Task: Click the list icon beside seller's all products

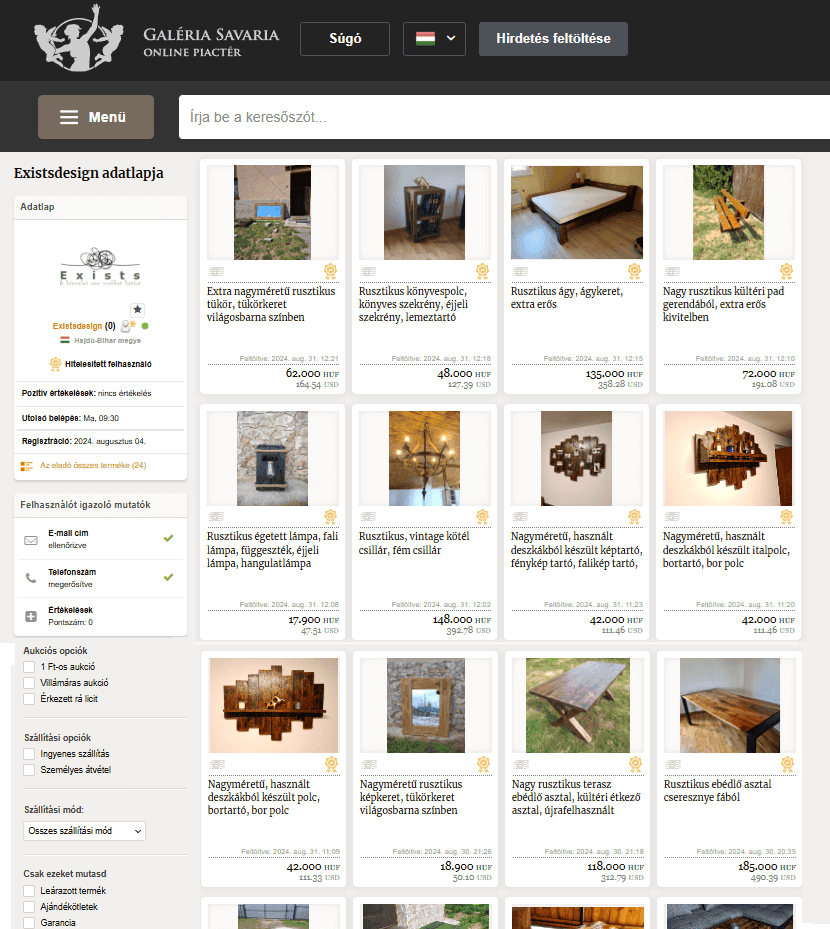Action: tap(27, 466)
